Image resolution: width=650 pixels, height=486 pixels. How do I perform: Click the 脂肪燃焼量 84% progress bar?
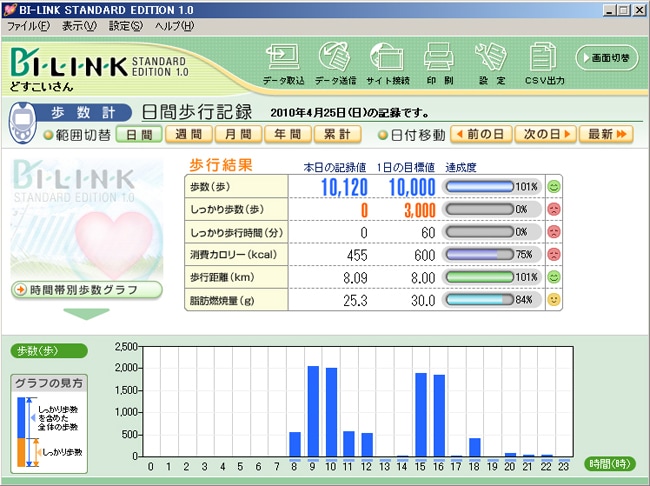click(x=480, y=299)
